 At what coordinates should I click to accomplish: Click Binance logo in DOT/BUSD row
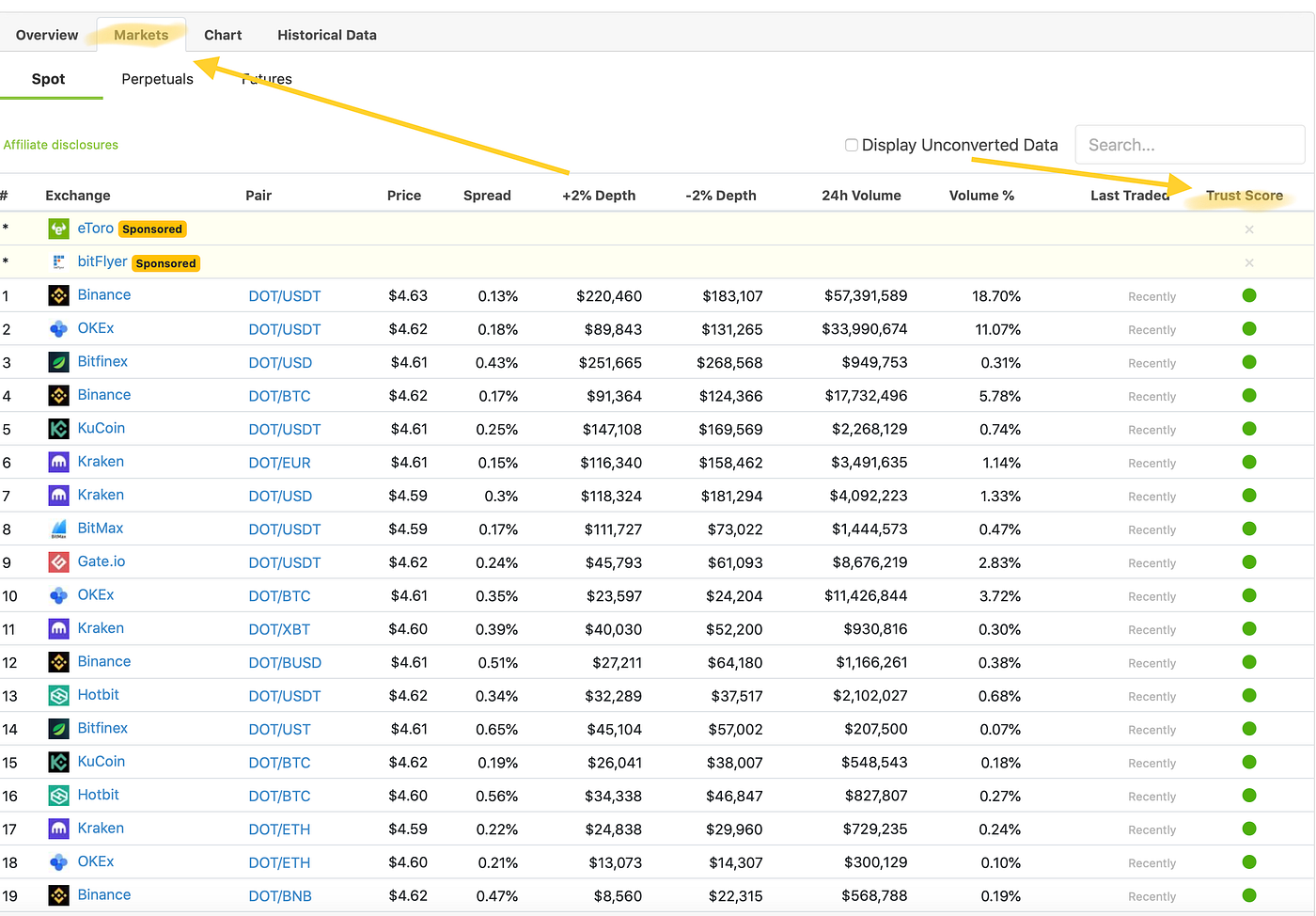point(58,662)
